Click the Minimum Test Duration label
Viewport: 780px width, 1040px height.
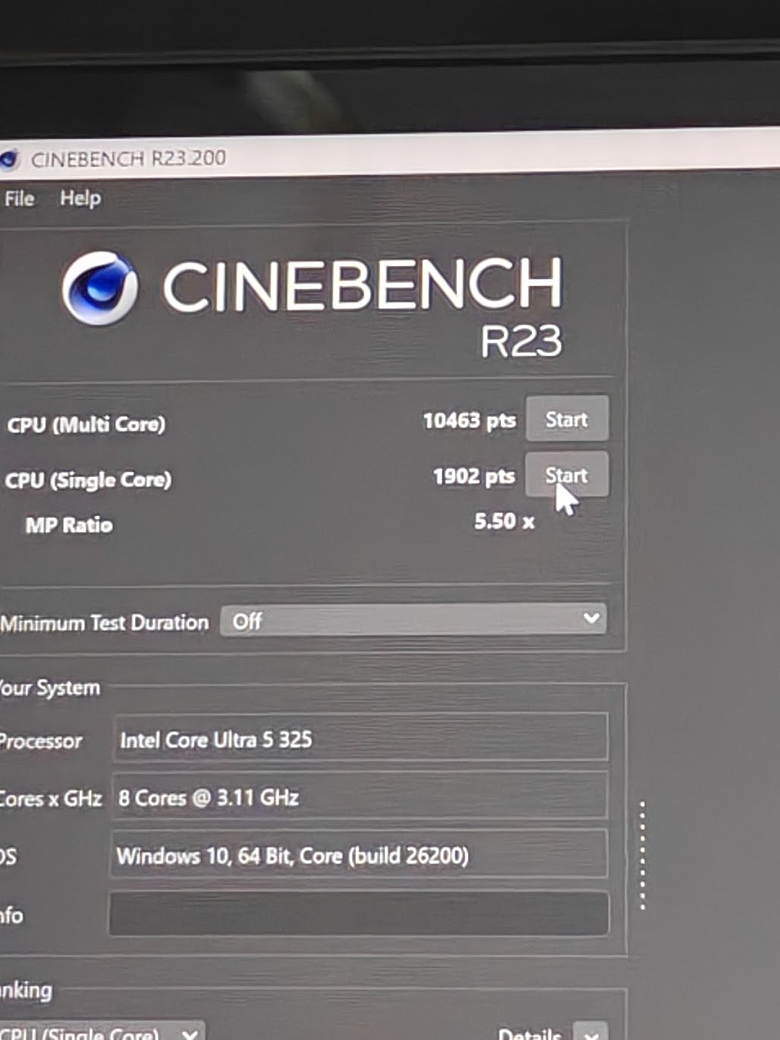point(104,623)
